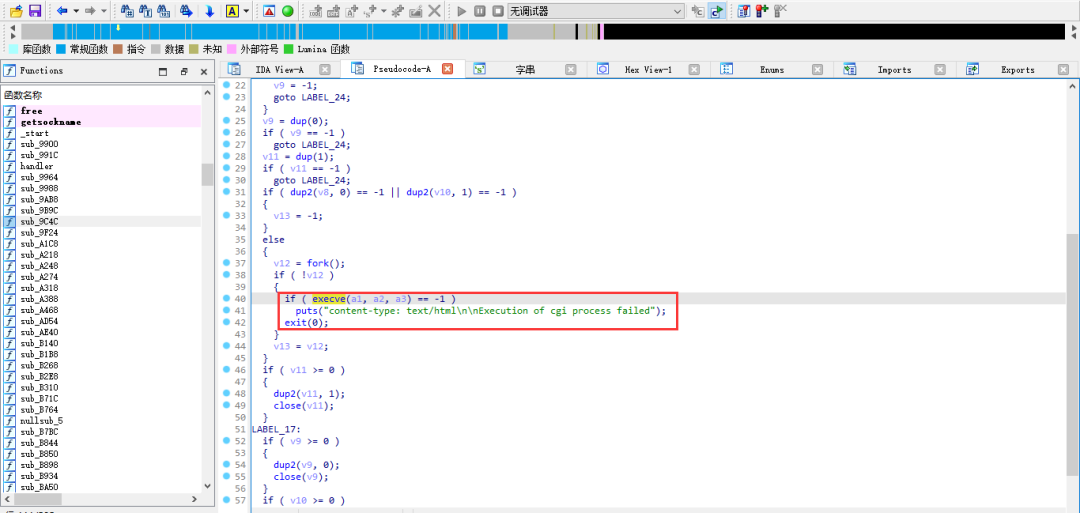Image resolution: width=1080 pixels, height=513 pixels.
Task: Close the Functions panel
Action: [204, 72]
